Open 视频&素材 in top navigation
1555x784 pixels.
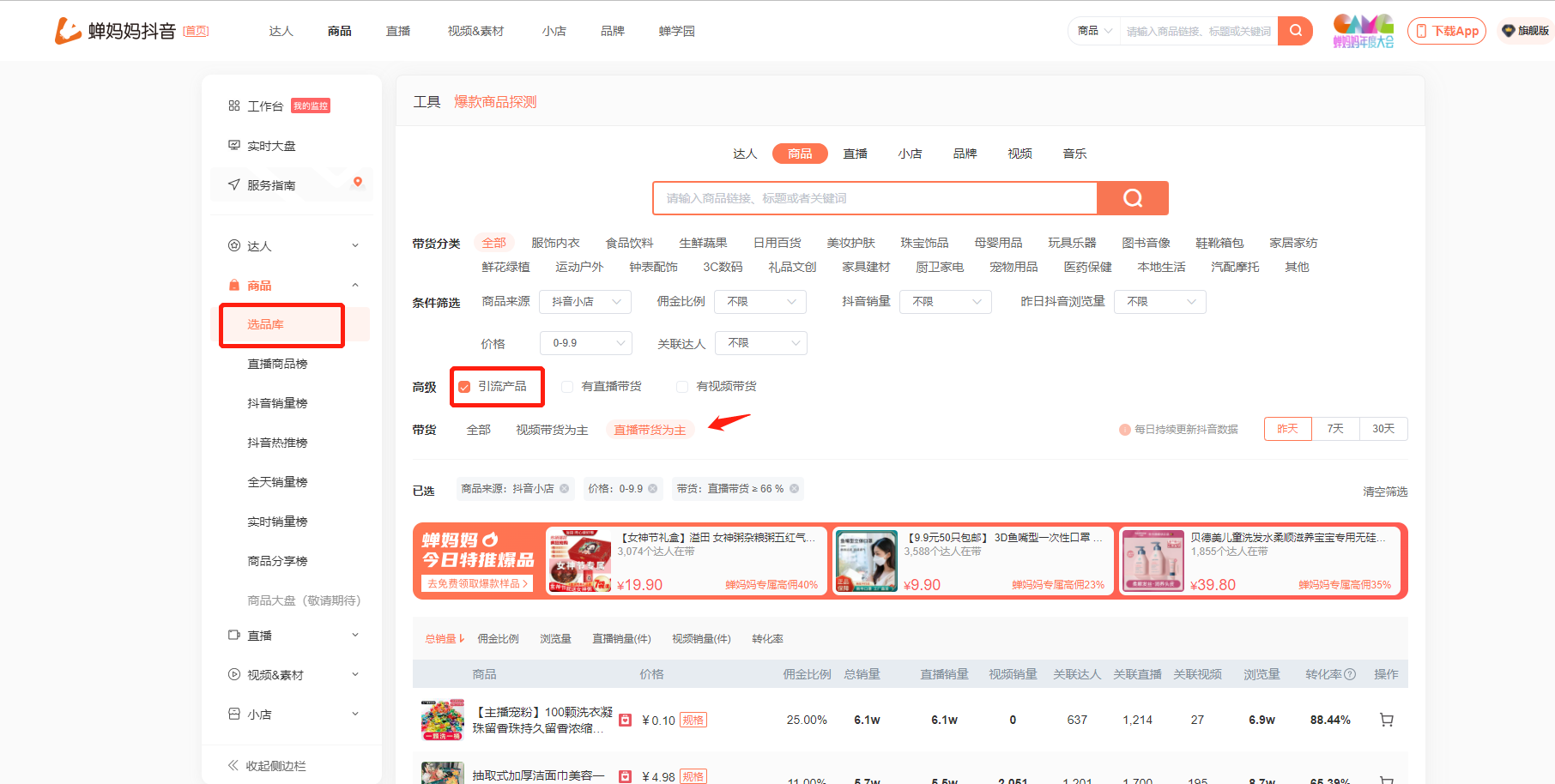point(475,31)
